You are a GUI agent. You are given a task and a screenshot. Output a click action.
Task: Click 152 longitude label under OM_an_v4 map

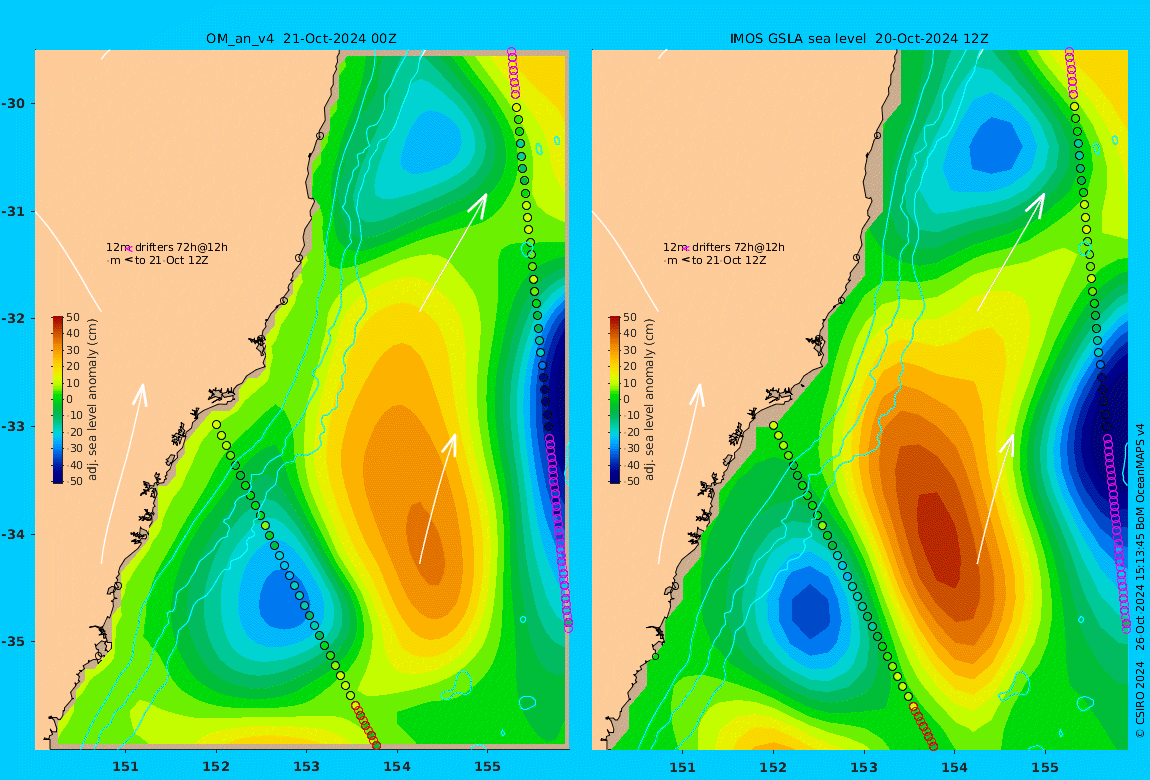click(x=216, y=767)
